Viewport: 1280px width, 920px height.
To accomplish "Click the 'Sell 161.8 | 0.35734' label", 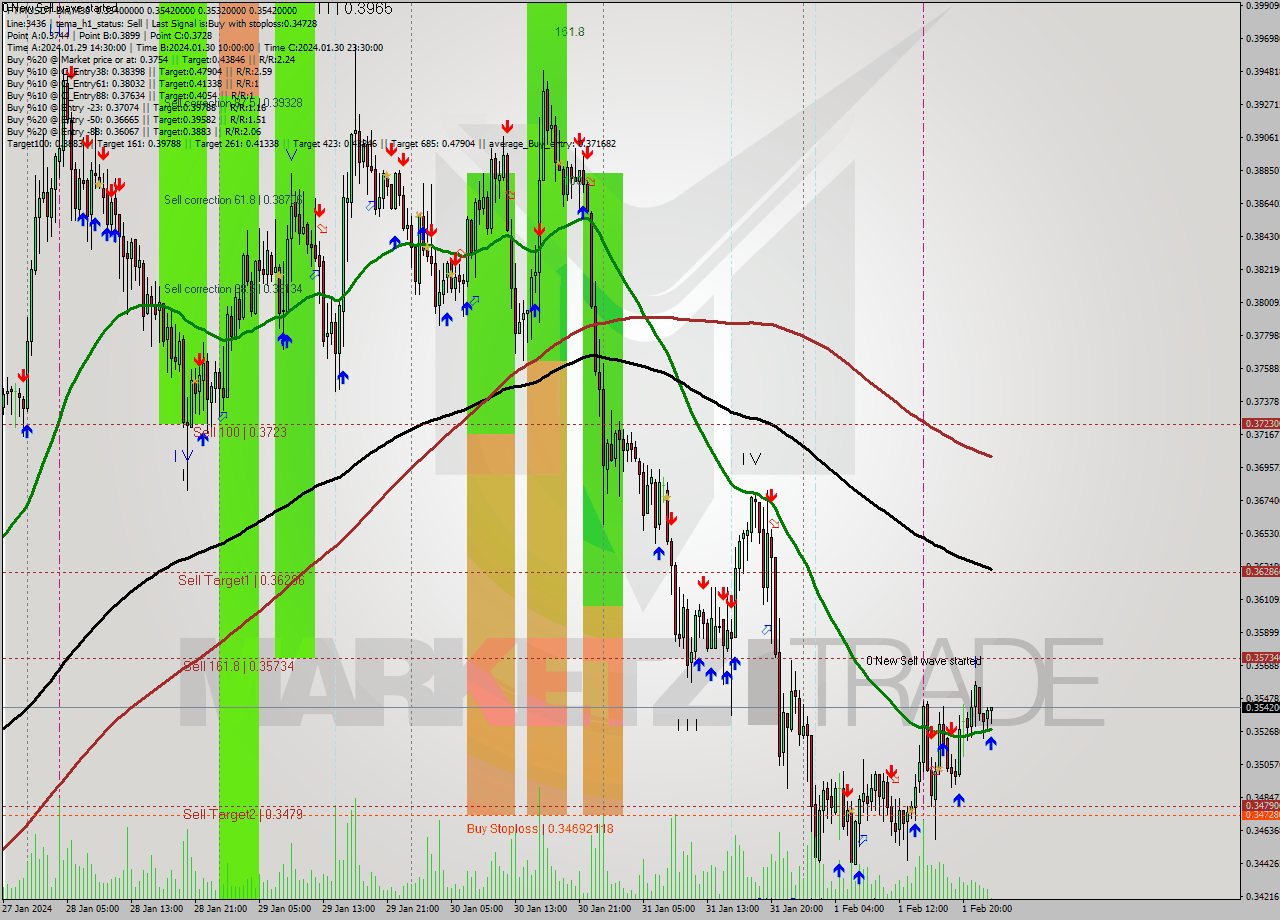I will click(238, 666).
